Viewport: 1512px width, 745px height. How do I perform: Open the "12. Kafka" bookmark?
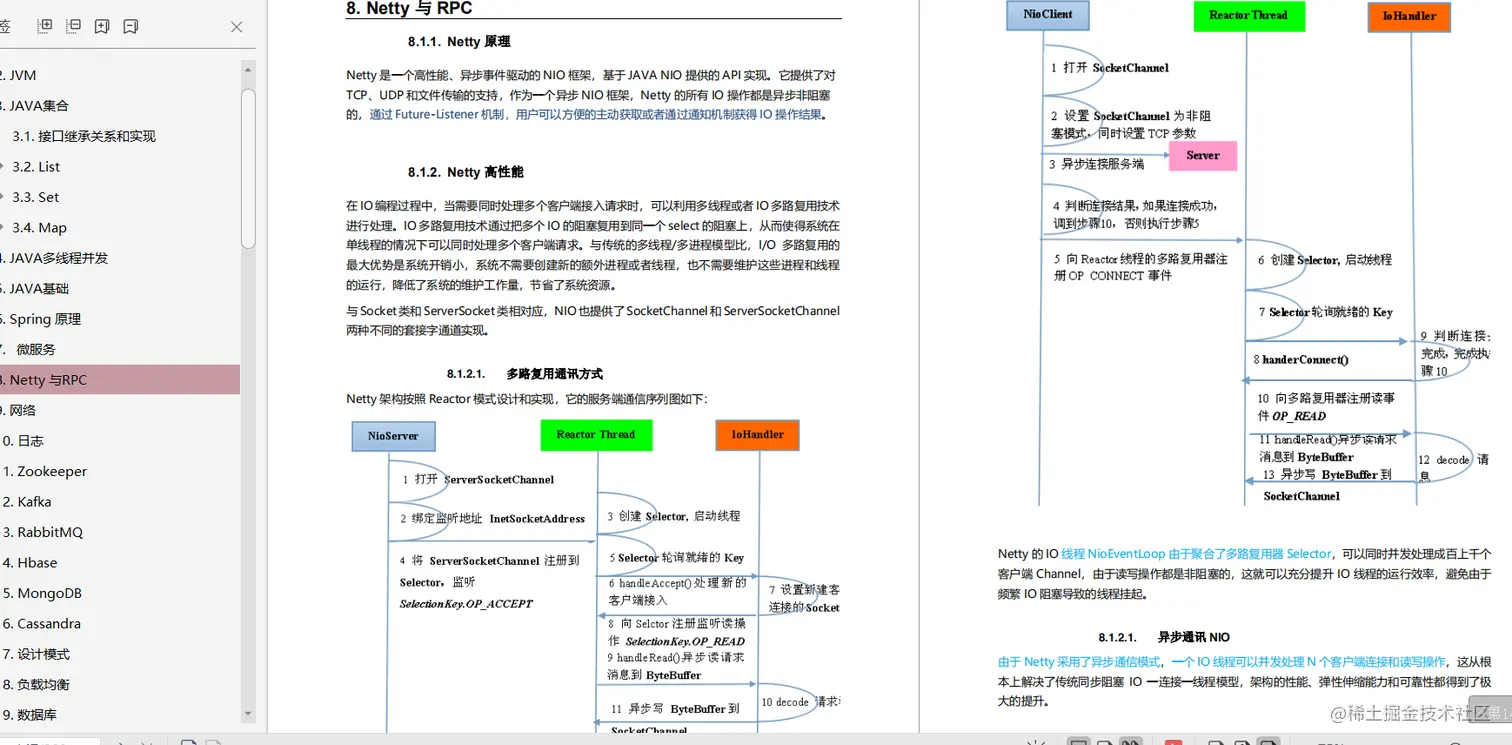coord(35,501)
